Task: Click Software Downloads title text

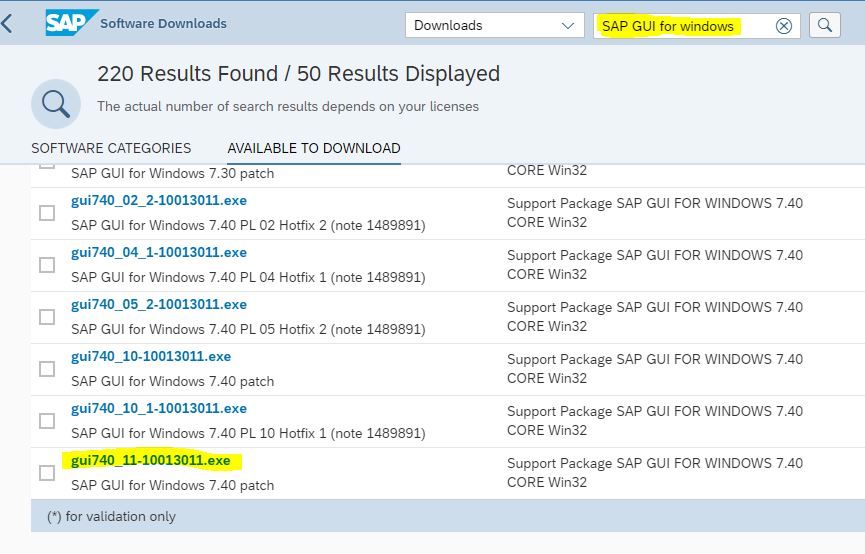Action: coord(163,23)
